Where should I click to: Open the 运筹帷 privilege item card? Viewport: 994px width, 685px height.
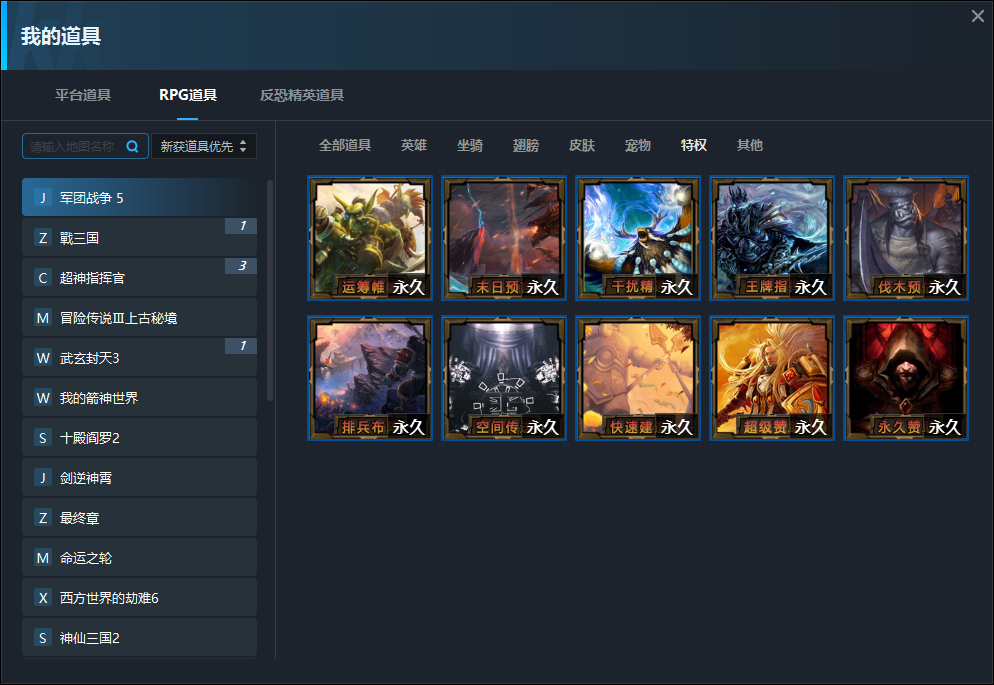coord(370,238)
